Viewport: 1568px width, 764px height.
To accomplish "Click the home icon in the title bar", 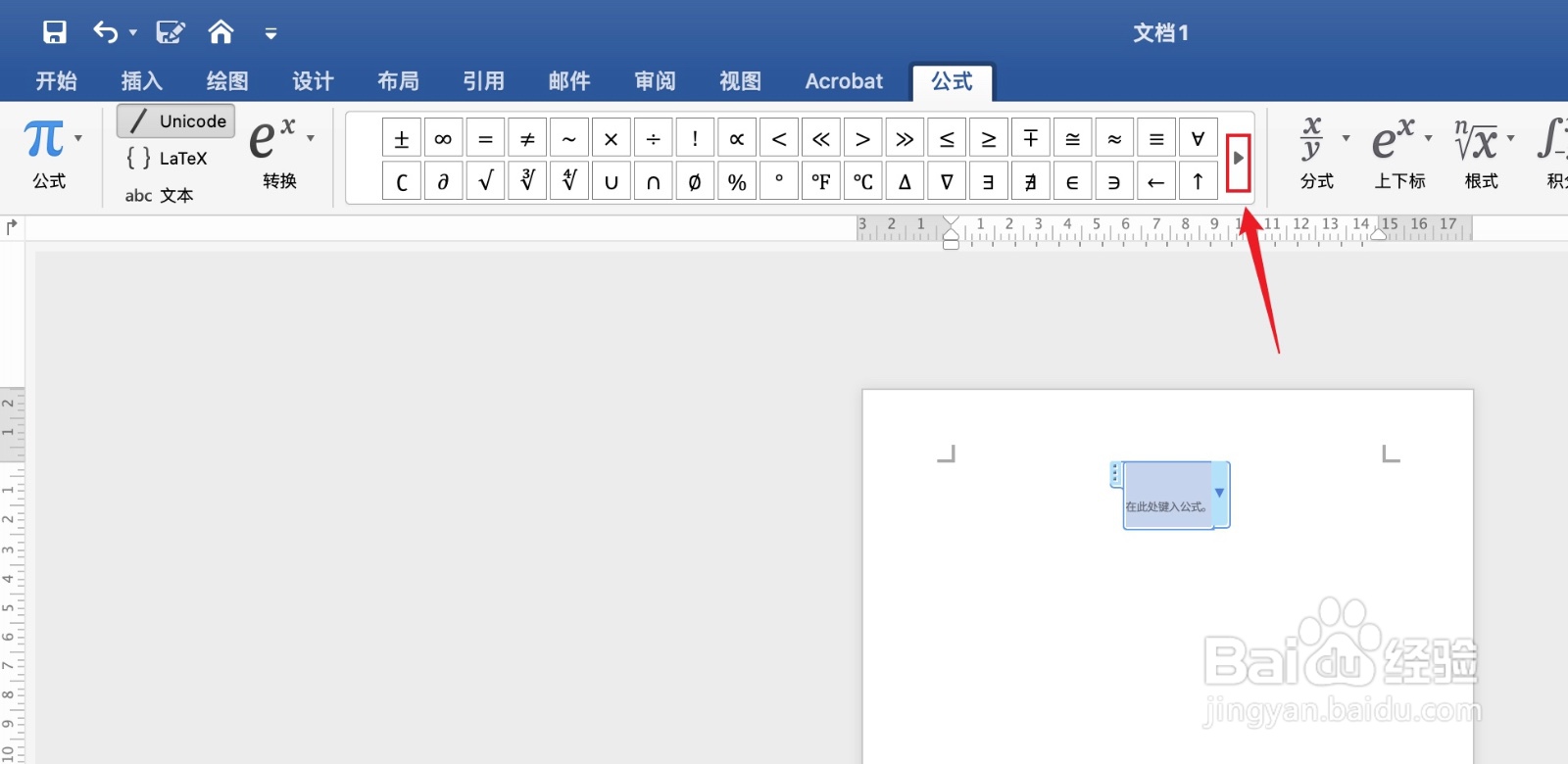I will pos(221,32).
